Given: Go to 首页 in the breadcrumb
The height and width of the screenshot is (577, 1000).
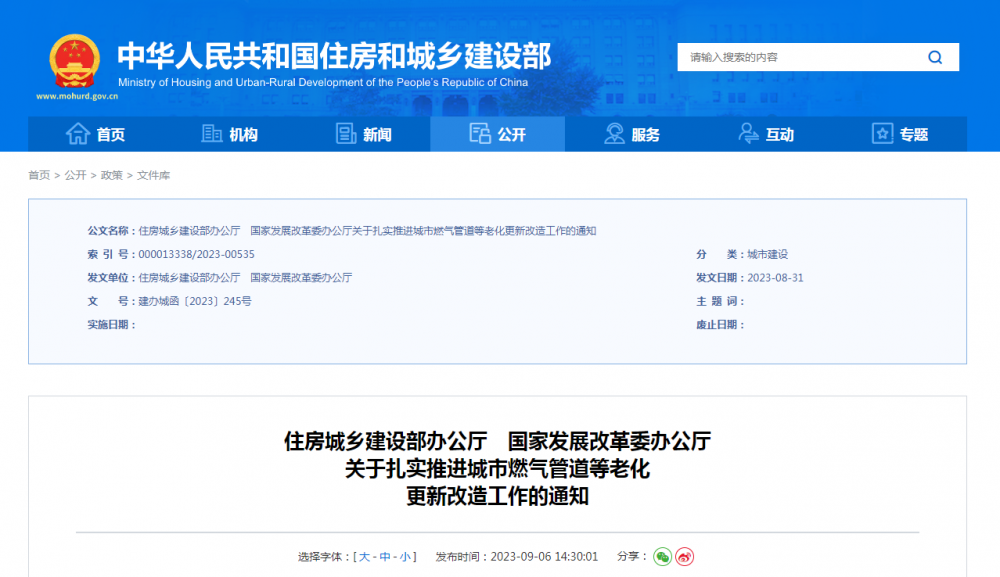Looking at the screenshot, I should tap(39, 175).
